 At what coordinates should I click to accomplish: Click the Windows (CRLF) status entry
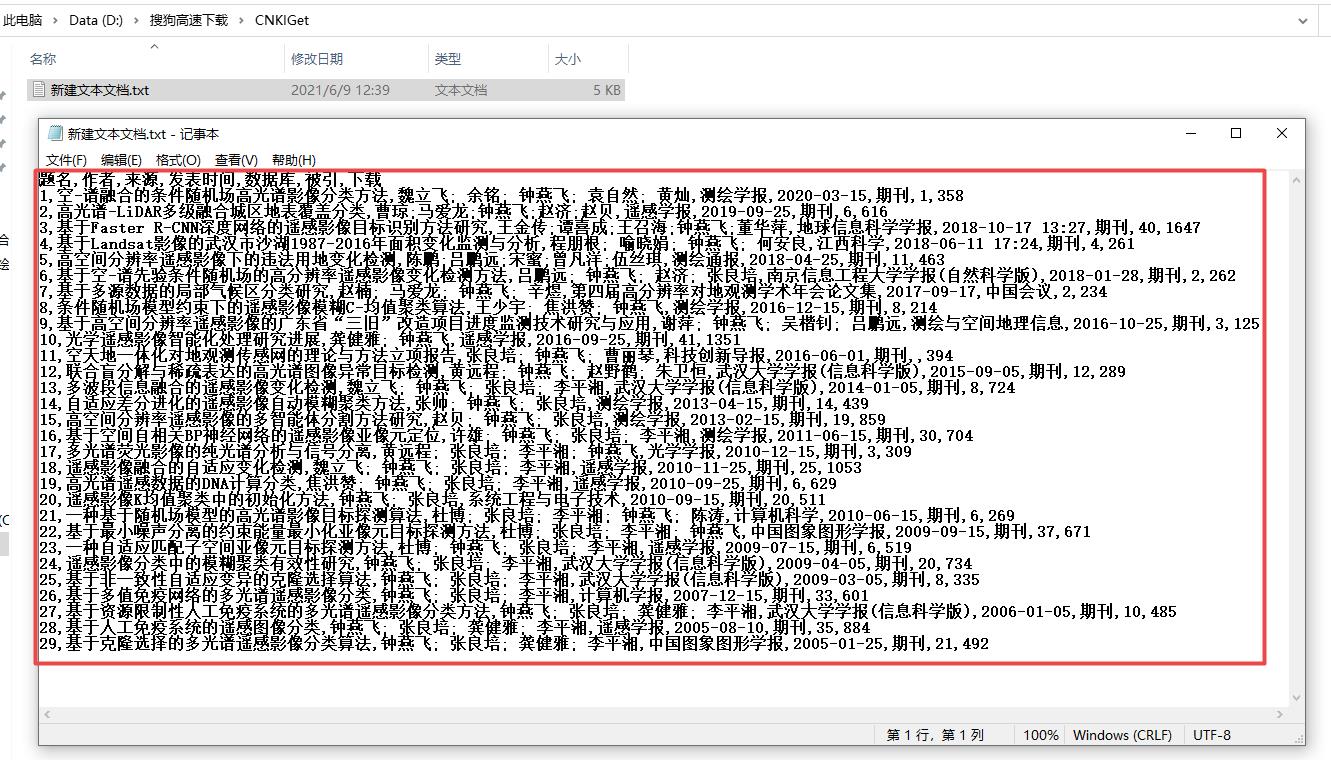1122,735
